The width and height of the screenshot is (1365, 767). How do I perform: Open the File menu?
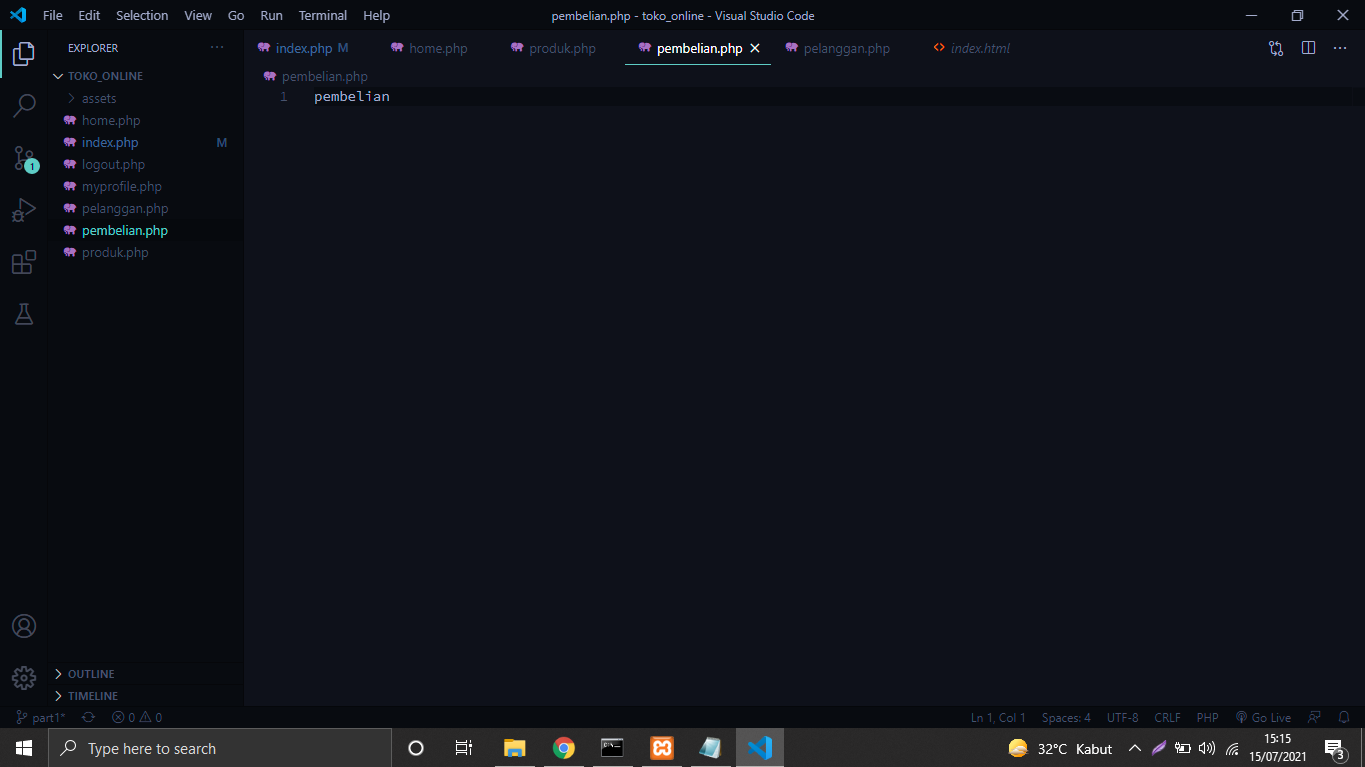(x=53, y=15)
